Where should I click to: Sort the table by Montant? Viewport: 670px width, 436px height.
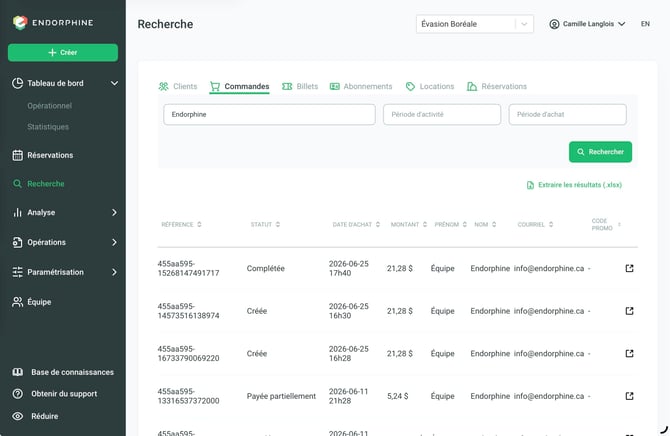click(x=425, y=224)
